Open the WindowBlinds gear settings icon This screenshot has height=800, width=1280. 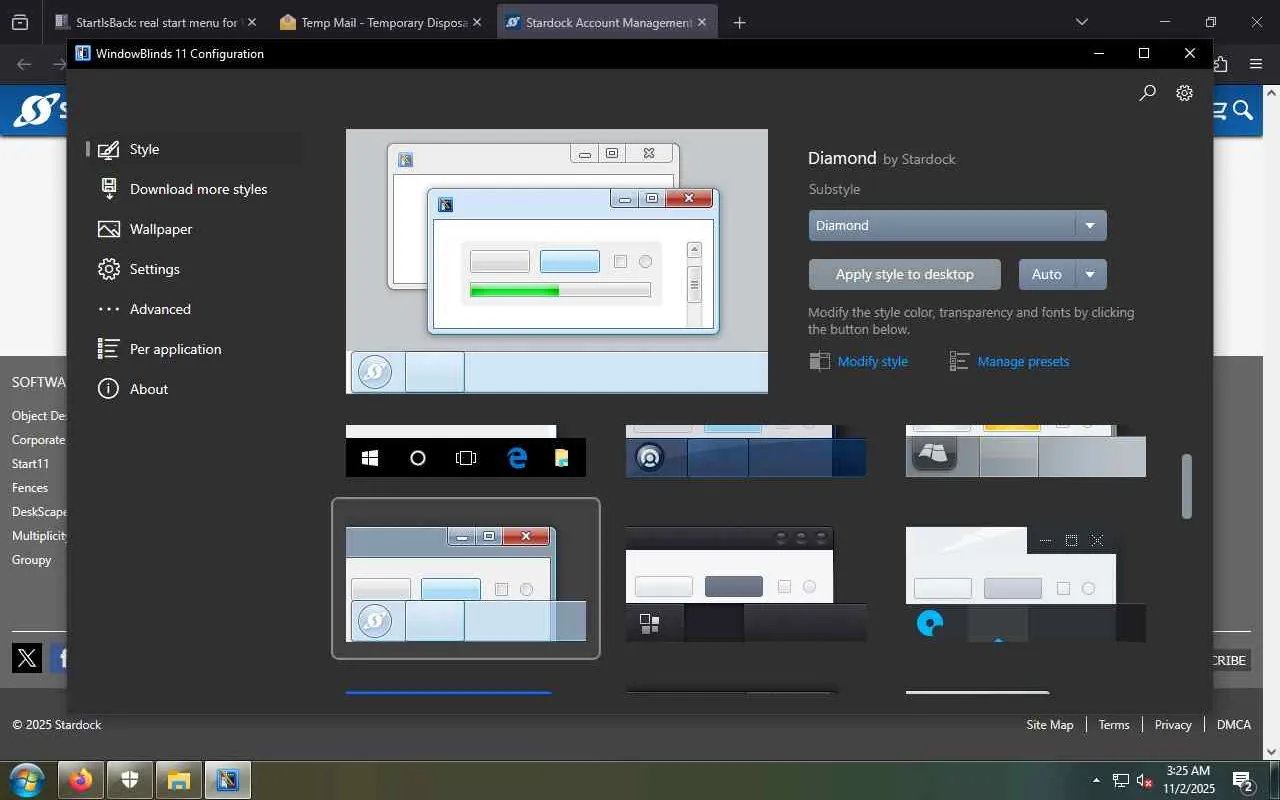coord(1184,93)
